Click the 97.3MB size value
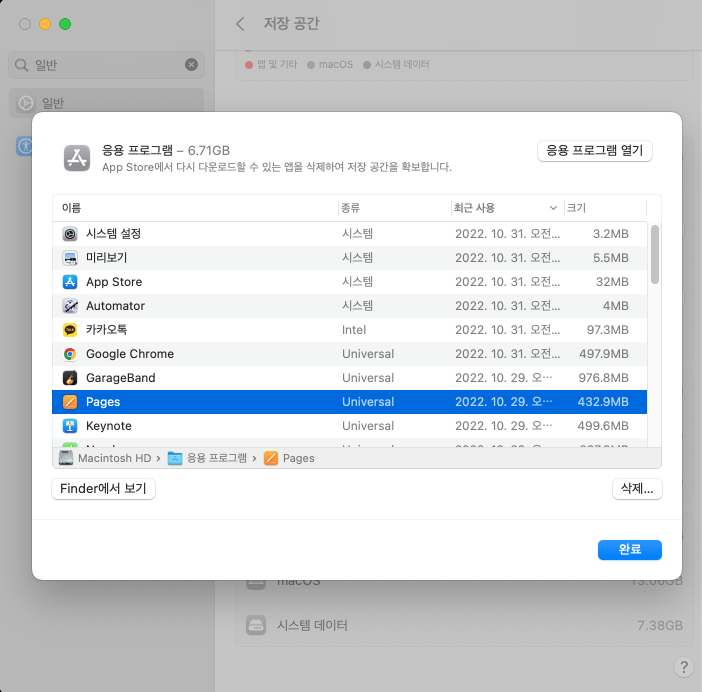 [608, 330]
